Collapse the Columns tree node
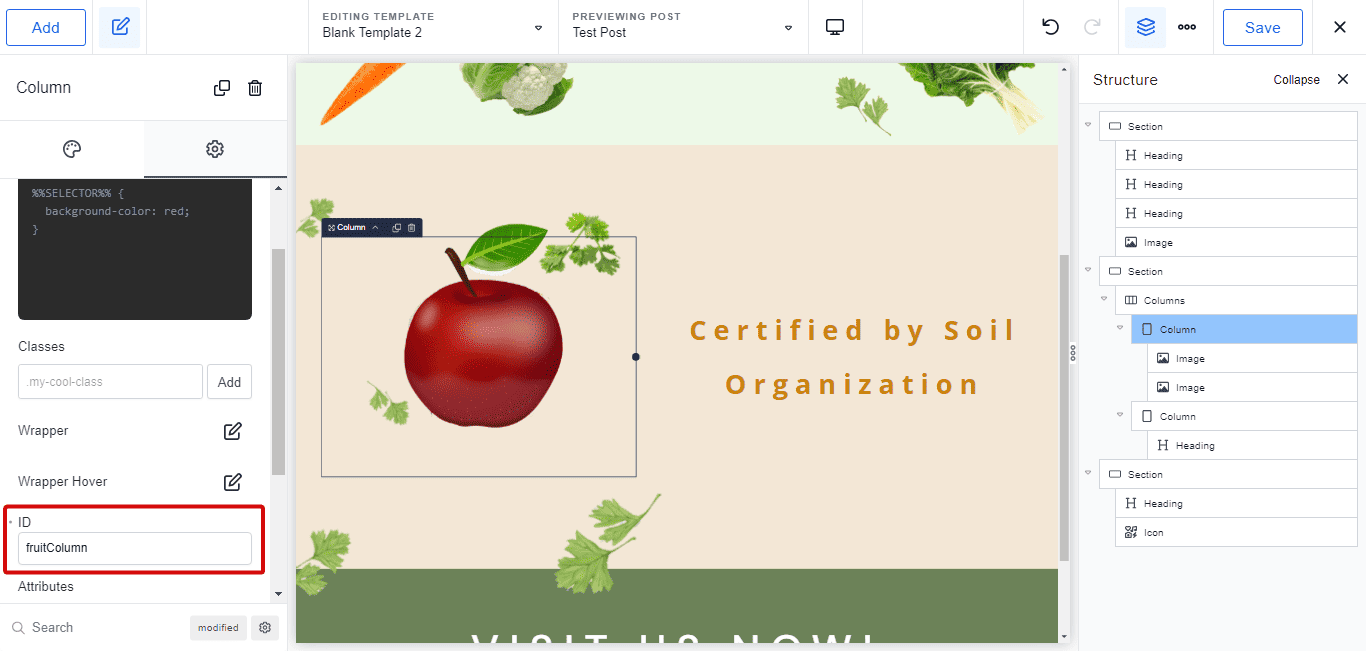 click(x=1104, y=299)
